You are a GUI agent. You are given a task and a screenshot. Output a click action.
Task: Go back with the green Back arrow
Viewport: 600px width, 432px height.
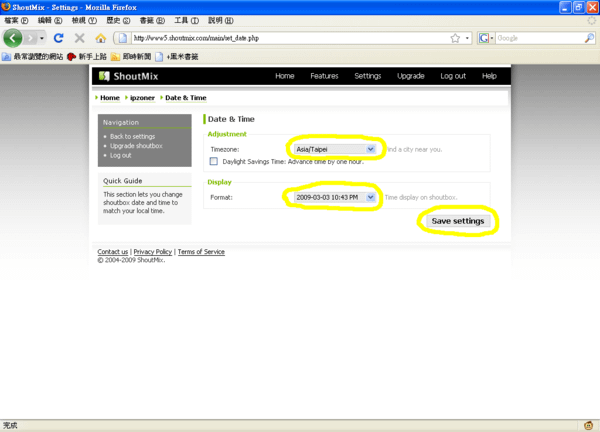[x=13, y=38]
